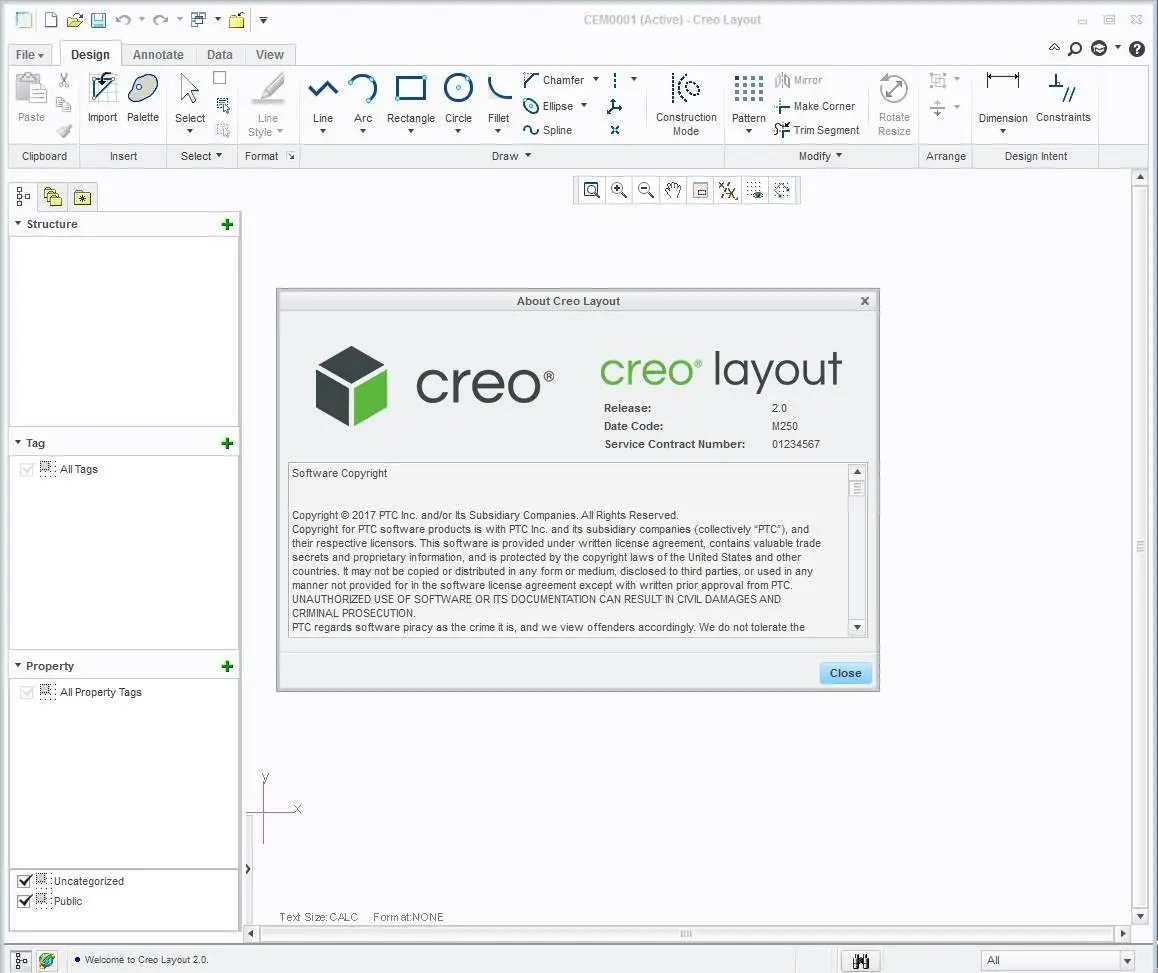Screen dimensions: 1158x973
Task: Click the Refit view icon
Action: tap(592, 191)
